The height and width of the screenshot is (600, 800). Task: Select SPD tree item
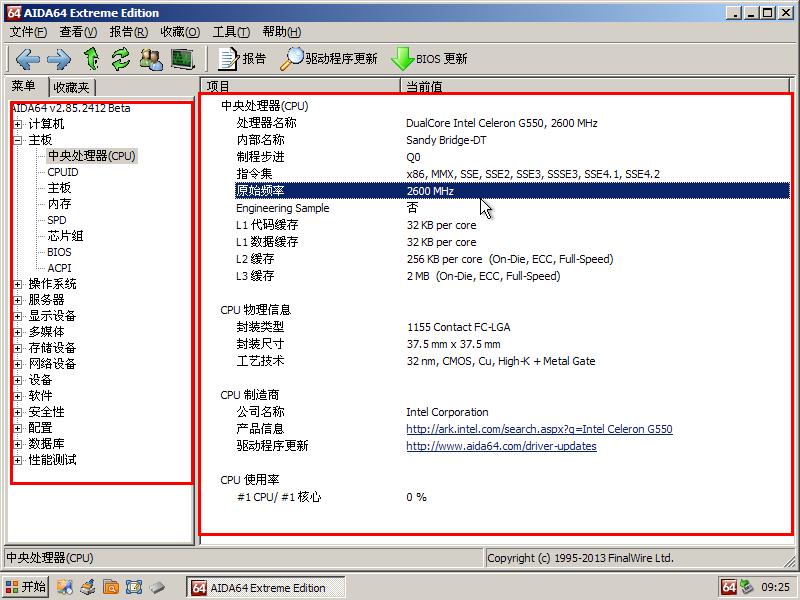(x=57, y=220)
